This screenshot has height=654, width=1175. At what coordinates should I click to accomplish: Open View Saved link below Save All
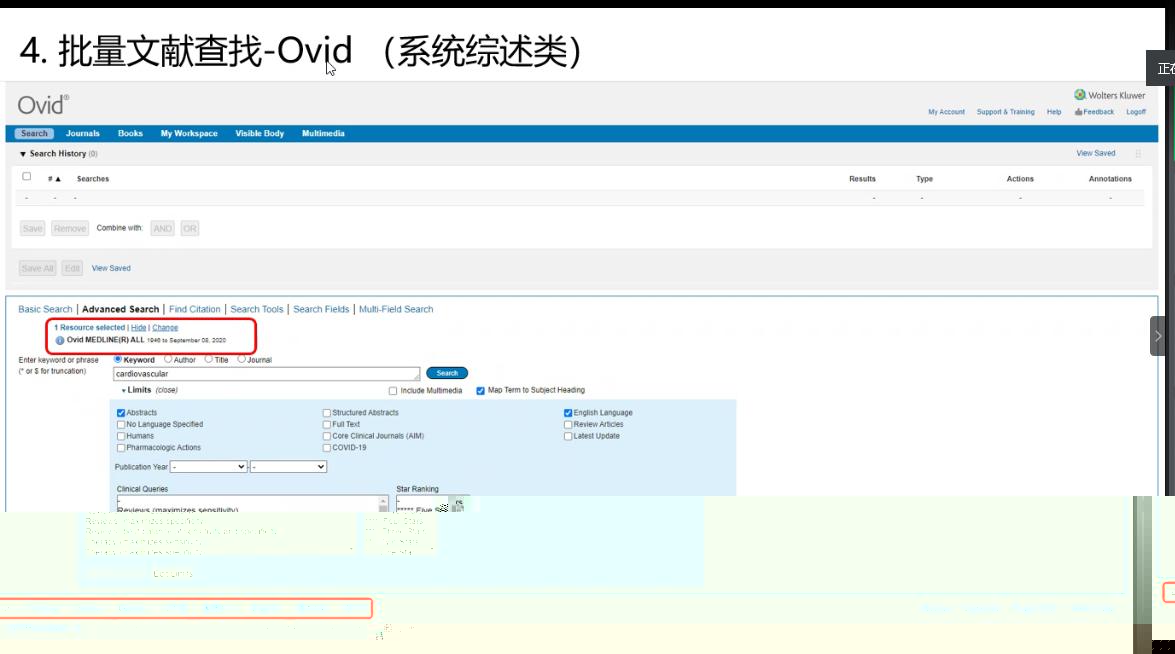coord(111,268)
